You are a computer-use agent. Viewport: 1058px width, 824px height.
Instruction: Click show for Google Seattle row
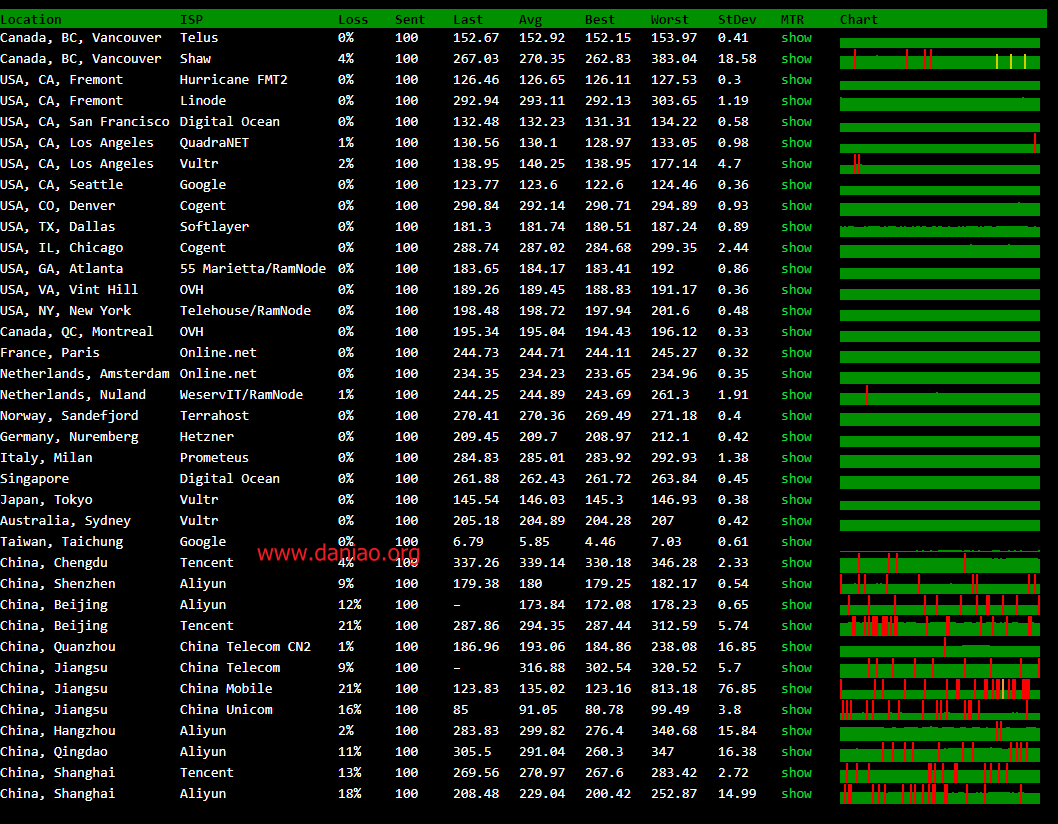[x=796, y=184]
